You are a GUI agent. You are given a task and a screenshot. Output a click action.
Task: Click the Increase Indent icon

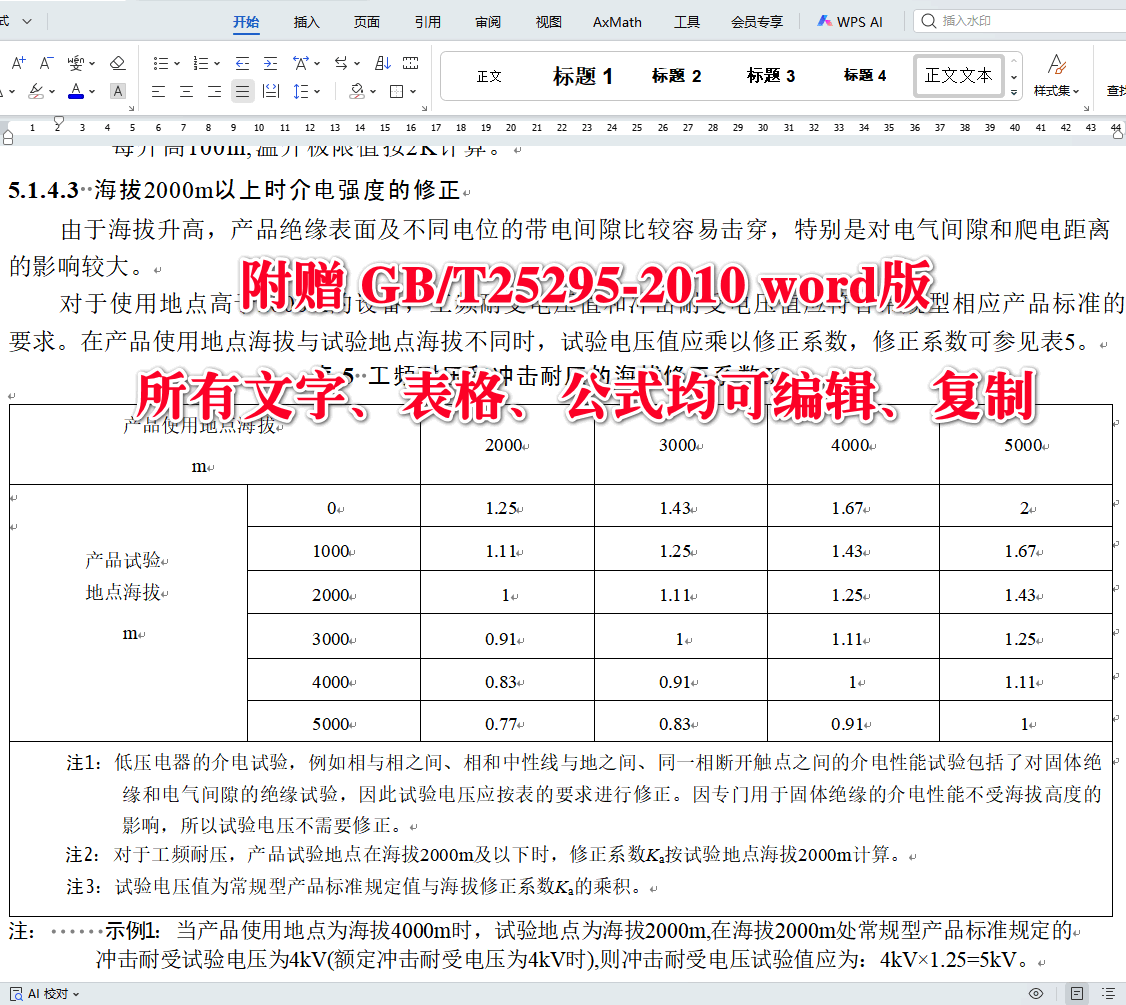271,62
